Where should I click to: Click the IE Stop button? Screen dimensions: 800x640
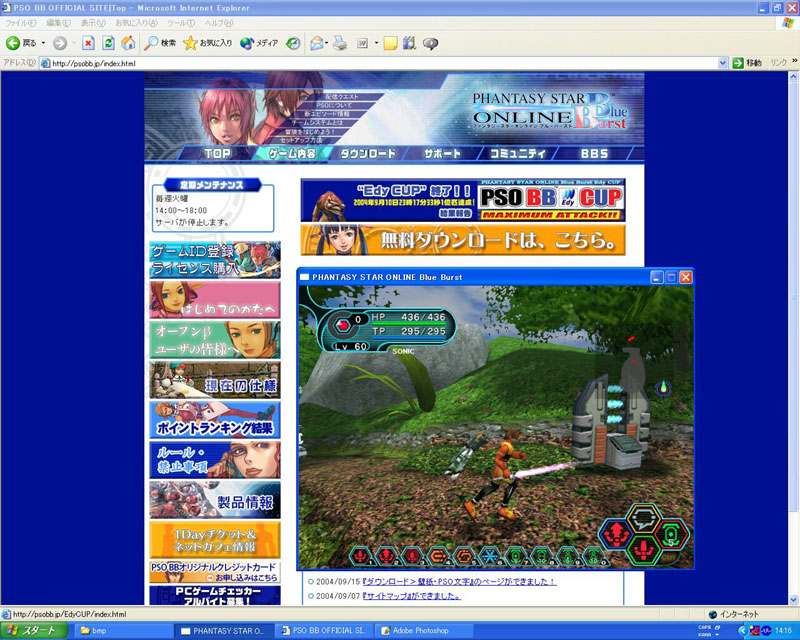[88, 43]
